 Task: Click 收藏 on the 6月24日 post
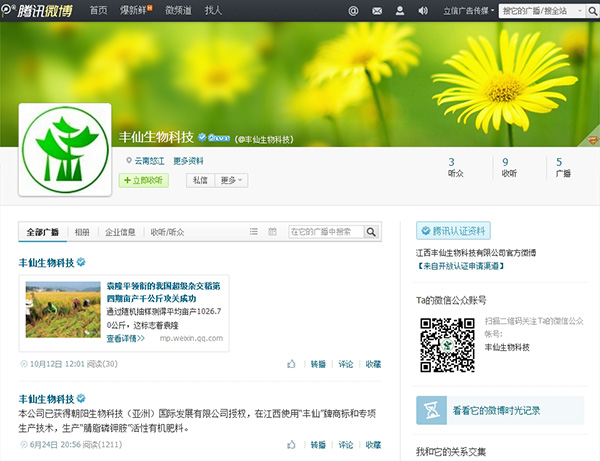[373, 445]
